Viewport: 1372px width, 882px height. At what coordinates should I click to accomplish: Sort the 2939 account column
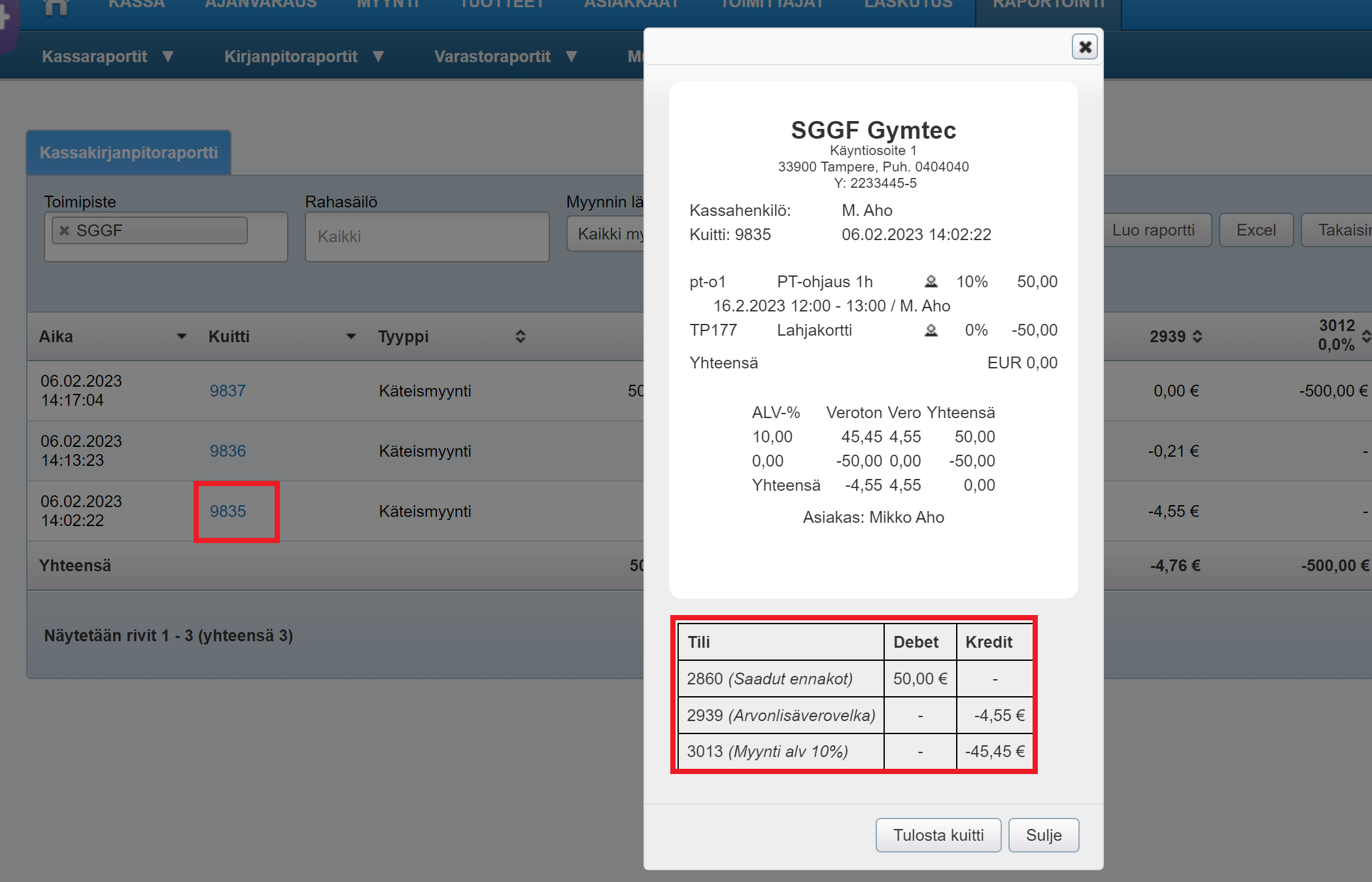click(x=1197, y=336)
